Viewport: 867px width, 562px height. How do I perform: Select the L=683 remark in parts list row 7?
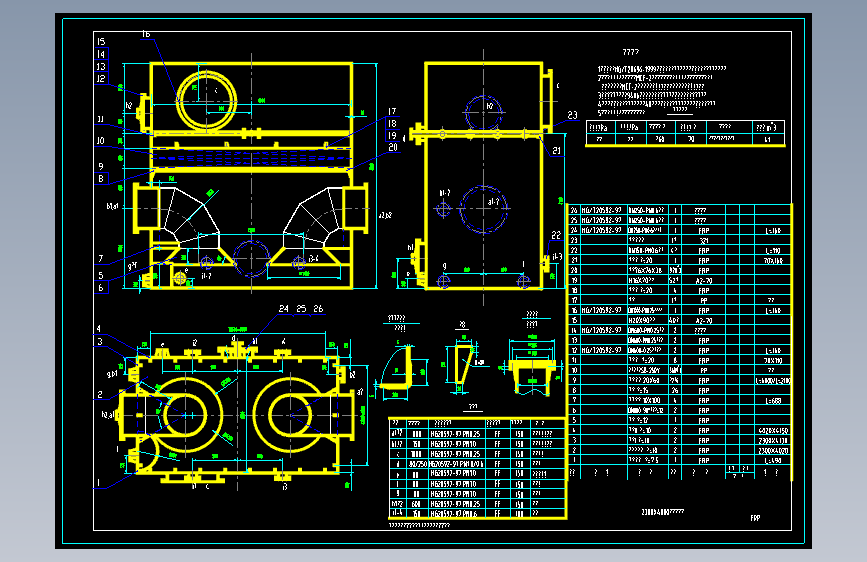[x=773, y=400]
